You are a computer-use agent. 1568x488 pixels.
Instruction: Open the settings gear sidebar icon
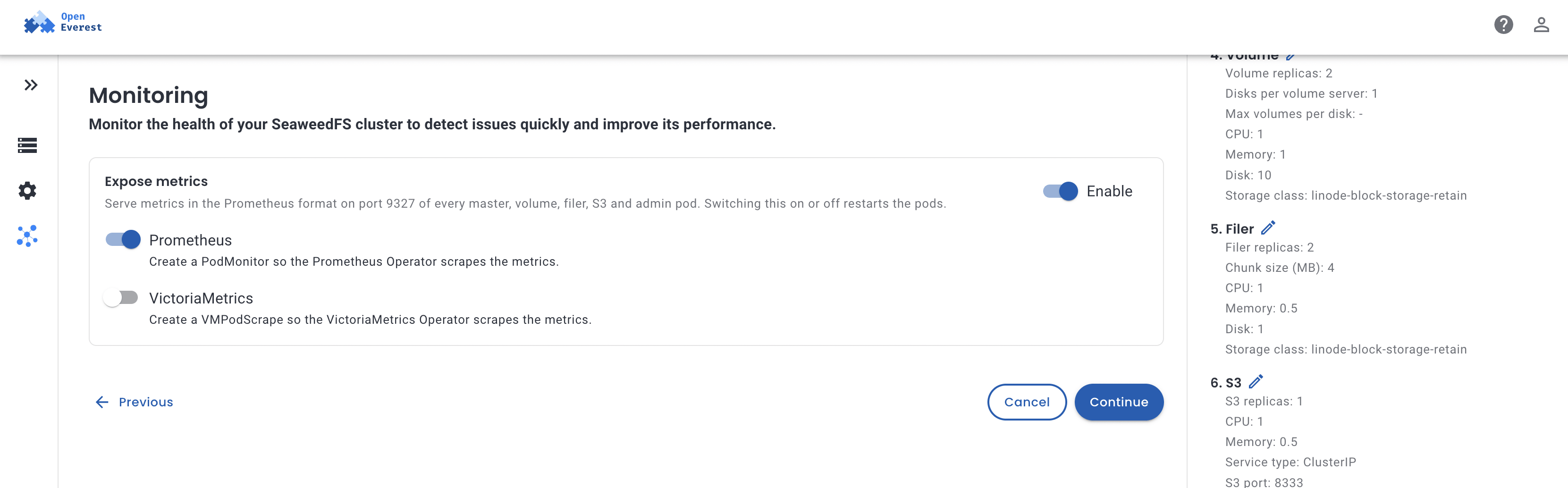point(27,191)
